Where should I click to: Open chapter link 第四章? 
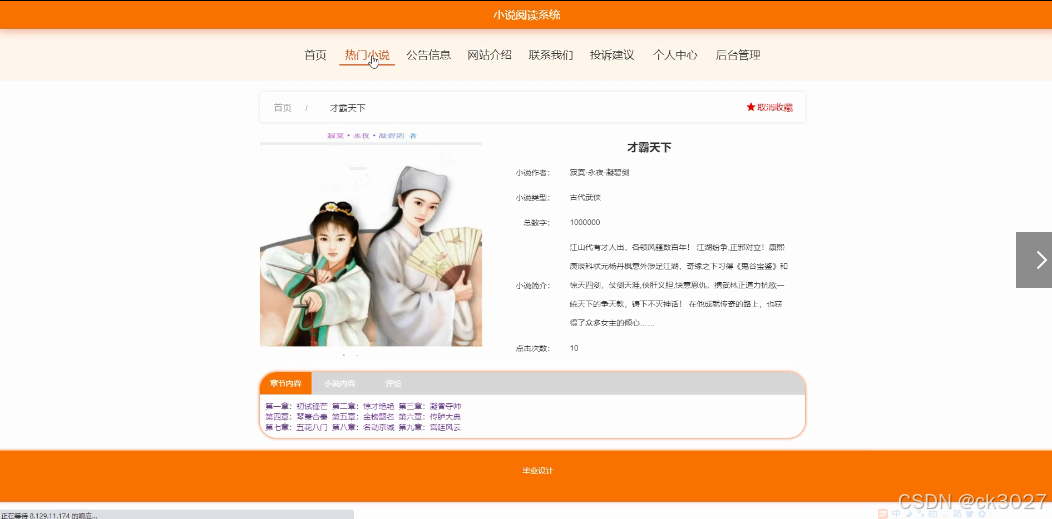(296, 416)
